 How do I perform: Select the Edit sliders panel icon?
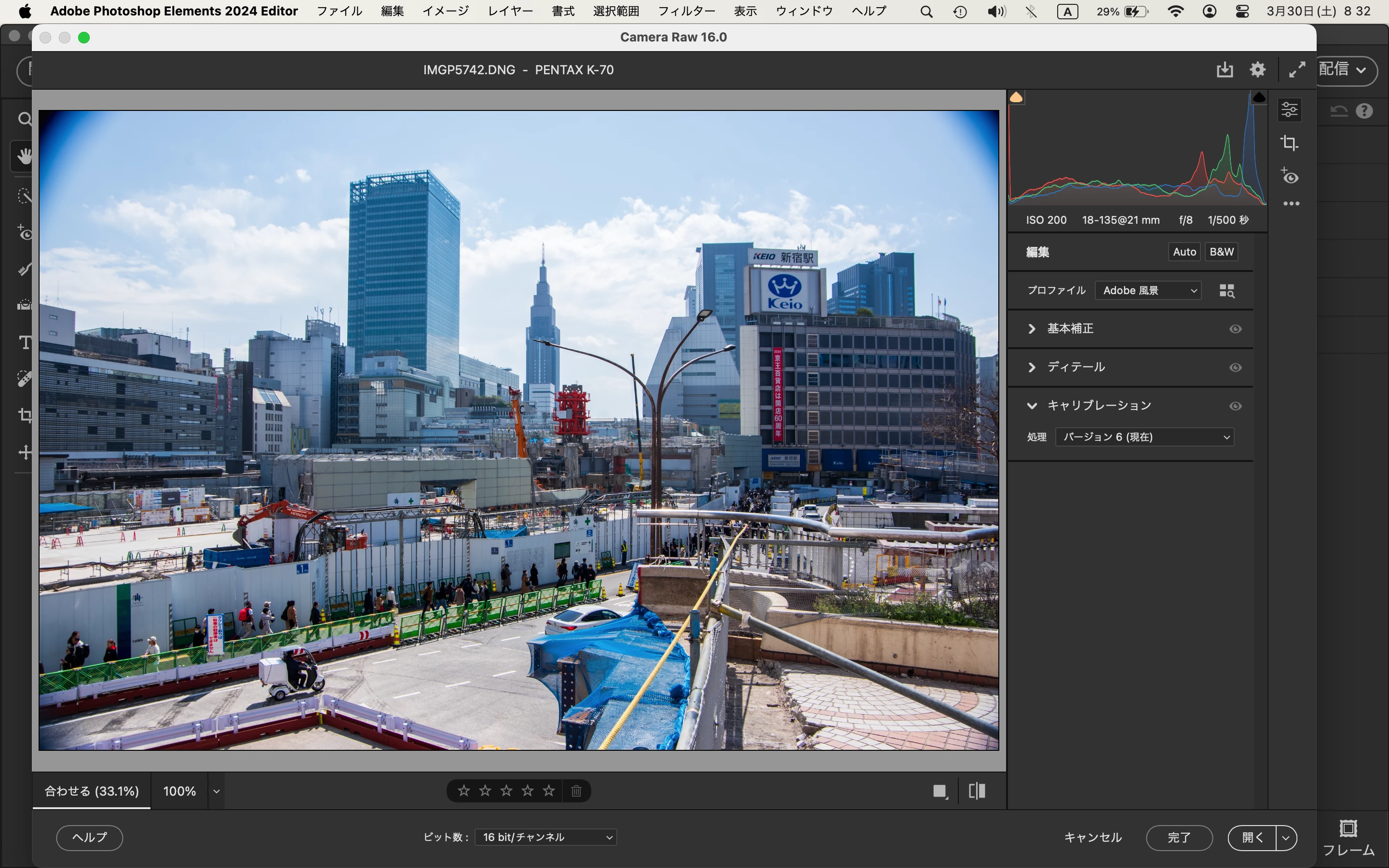1290,109
